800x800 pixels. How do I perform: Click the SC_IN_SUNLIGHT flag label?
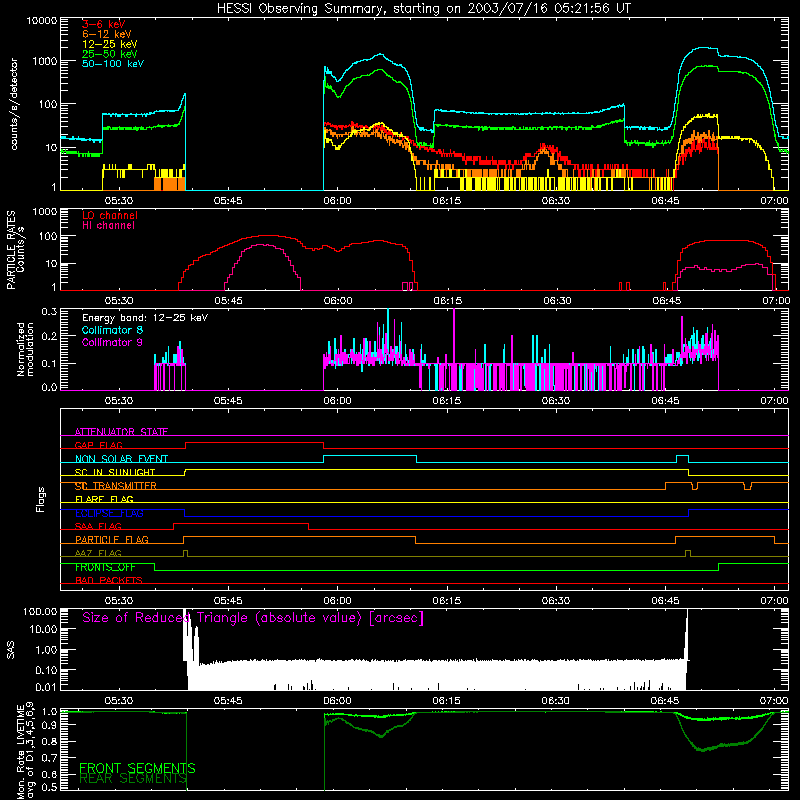click(115, 472)
